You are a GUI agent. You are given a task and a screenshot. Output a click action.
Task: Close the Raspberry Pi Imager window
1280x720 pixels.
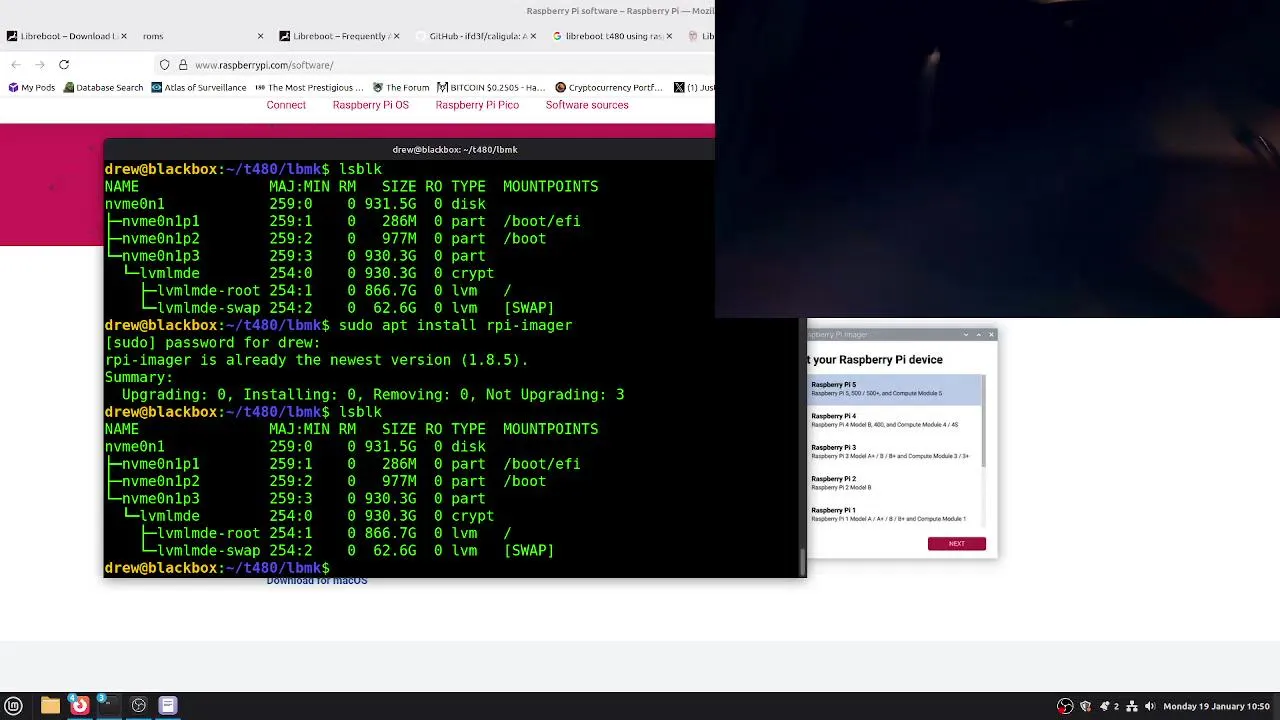click(x=991, y=335)
